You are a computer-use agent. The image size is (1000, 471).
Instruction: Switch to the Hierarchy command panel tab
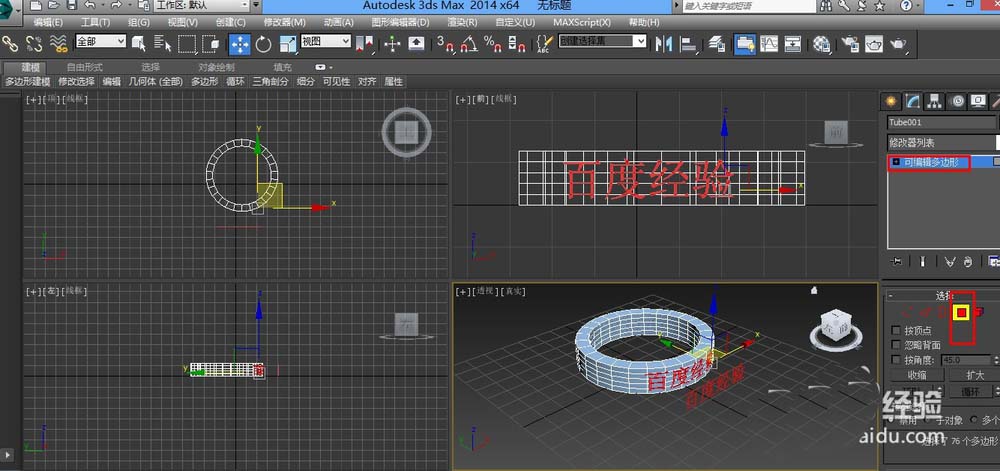pos(934,101)
